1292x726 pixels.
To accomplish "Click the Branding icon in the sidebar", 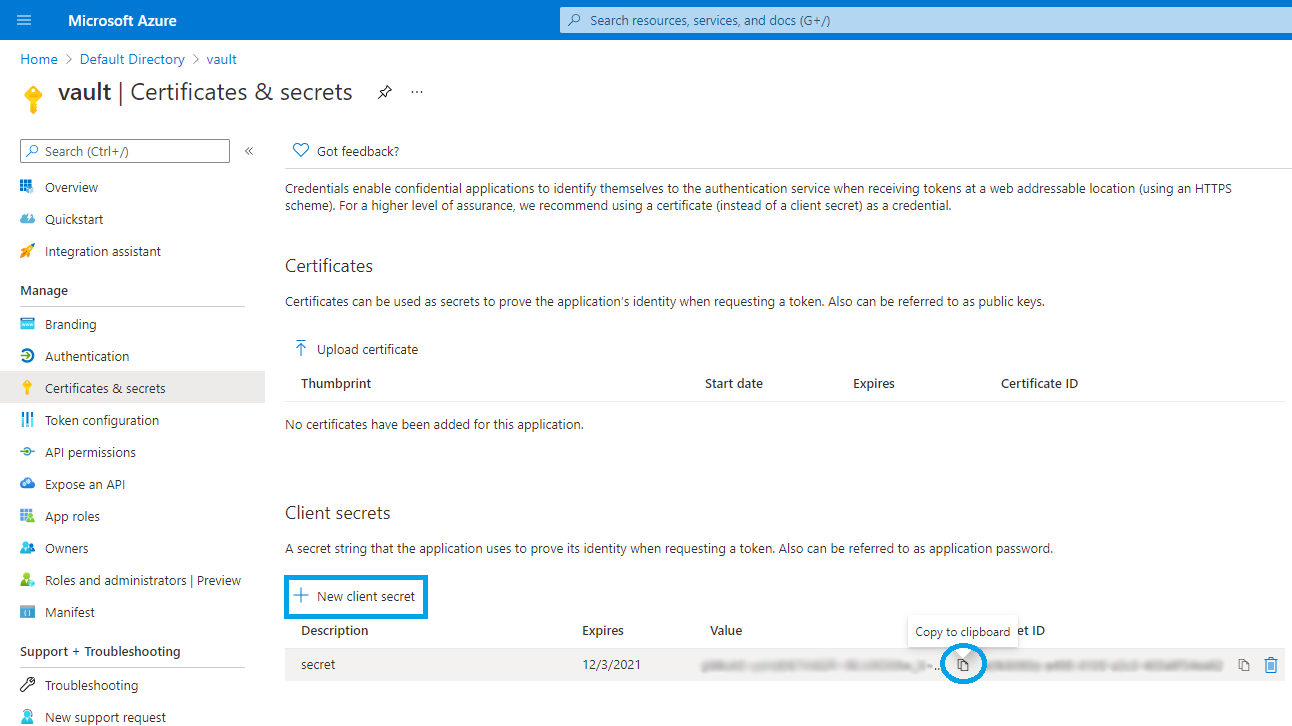I will [x=27, y=324].
